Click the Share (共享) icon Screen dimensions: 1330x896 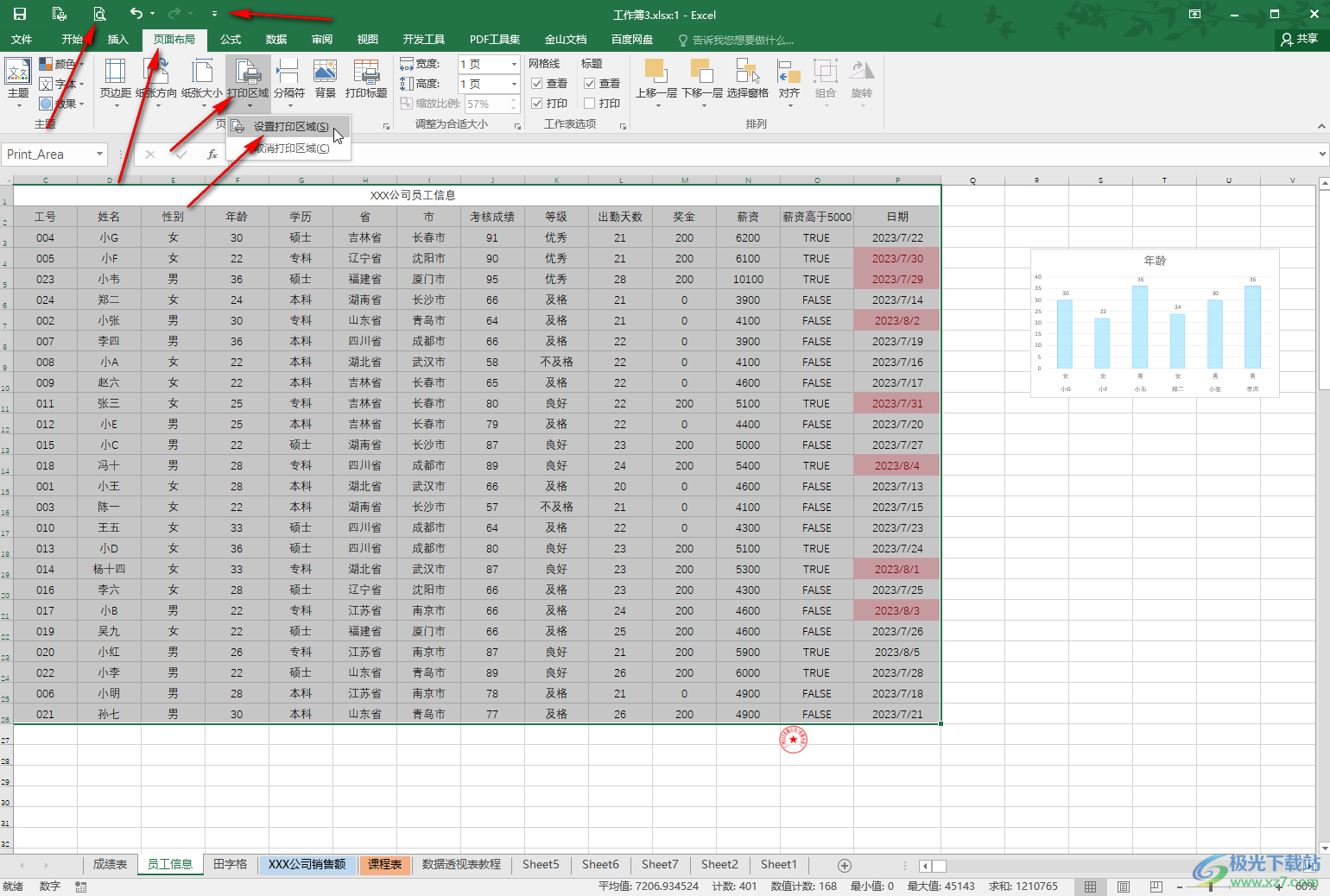point(1300,39)
